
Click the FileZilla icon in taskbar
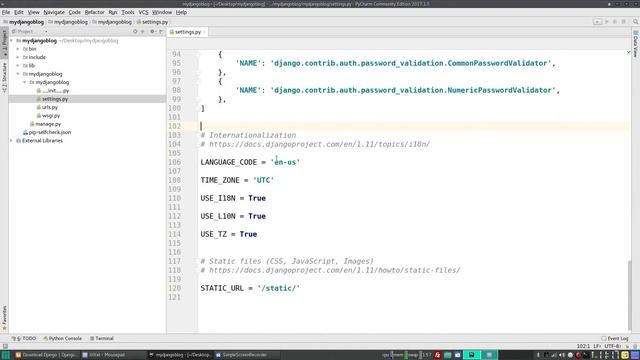tap(437, 355)
